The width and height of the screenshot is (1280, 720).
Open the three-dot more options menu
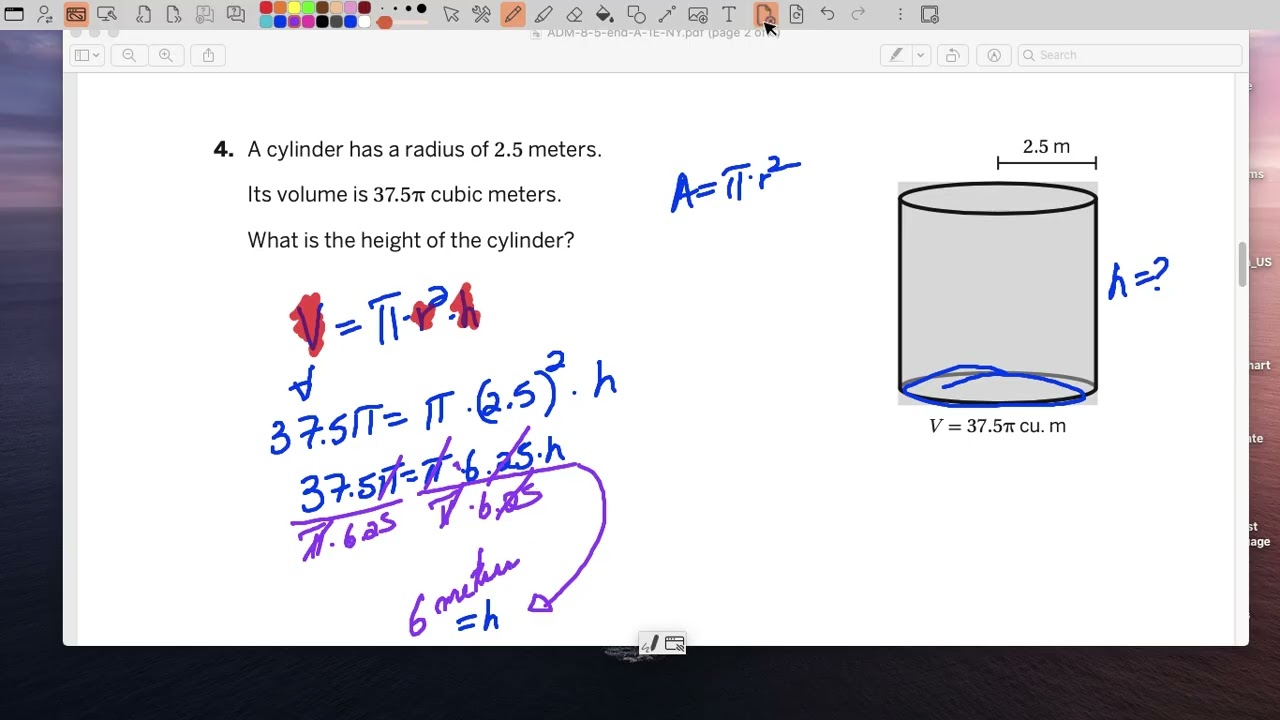(900, 14)
